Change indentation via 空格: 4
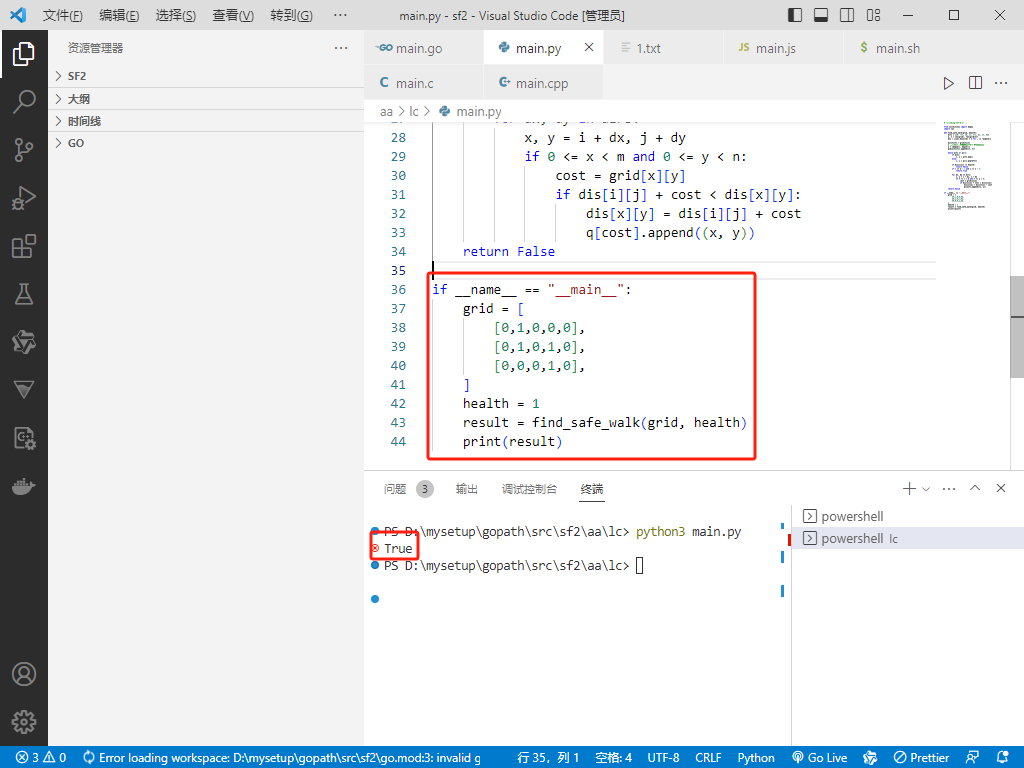 coord(614,758)
